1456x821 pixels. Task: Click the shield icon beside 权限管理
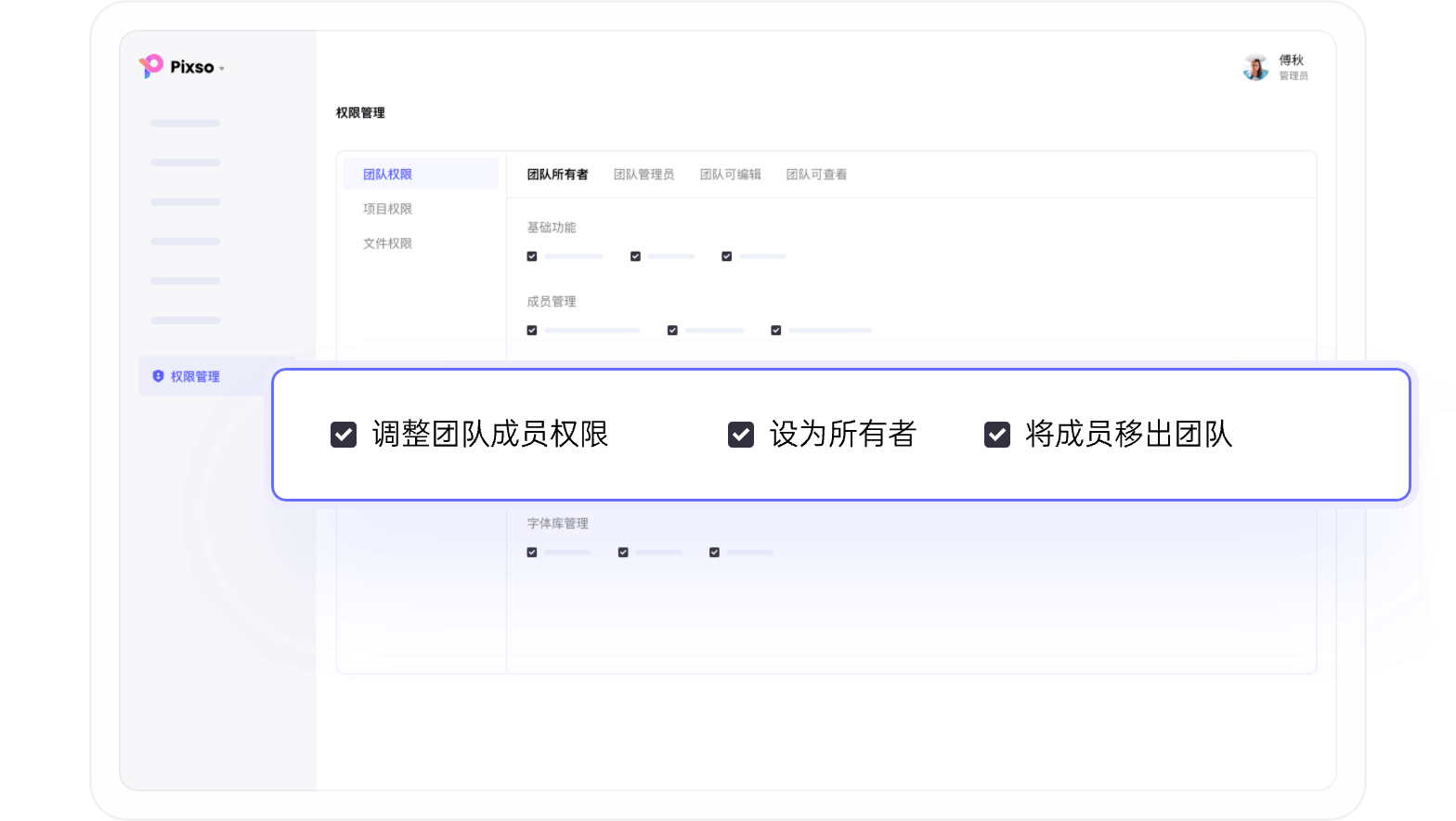pyautogui.click(x=158, y=376)
